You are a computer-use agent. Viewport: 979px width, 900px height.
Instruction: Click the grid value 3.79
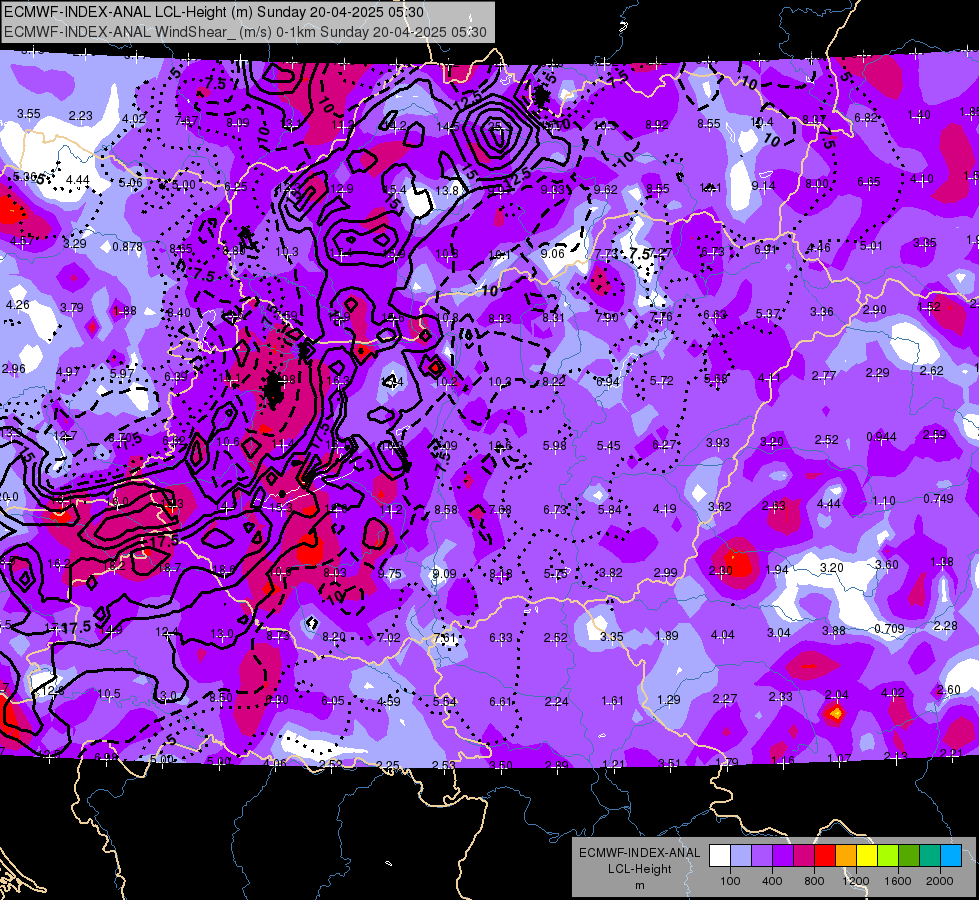tap(72, 307)
